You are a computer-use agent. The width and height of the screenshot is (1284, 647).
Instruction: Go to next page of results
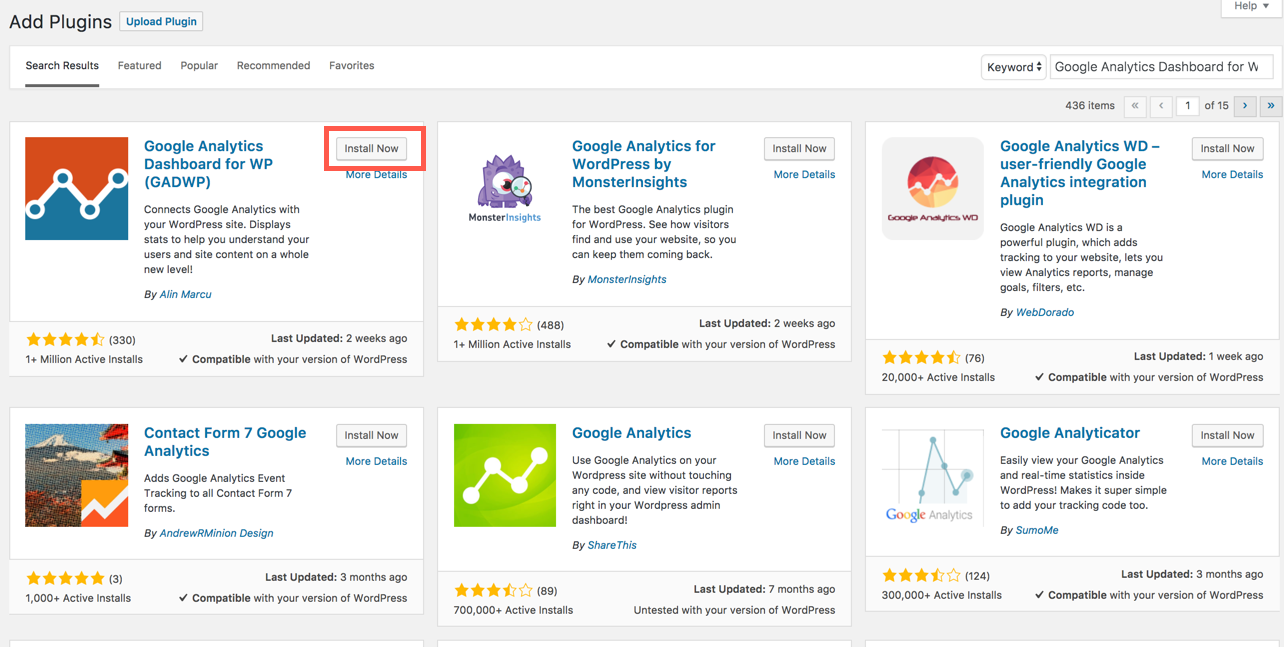click(1245, 105)
